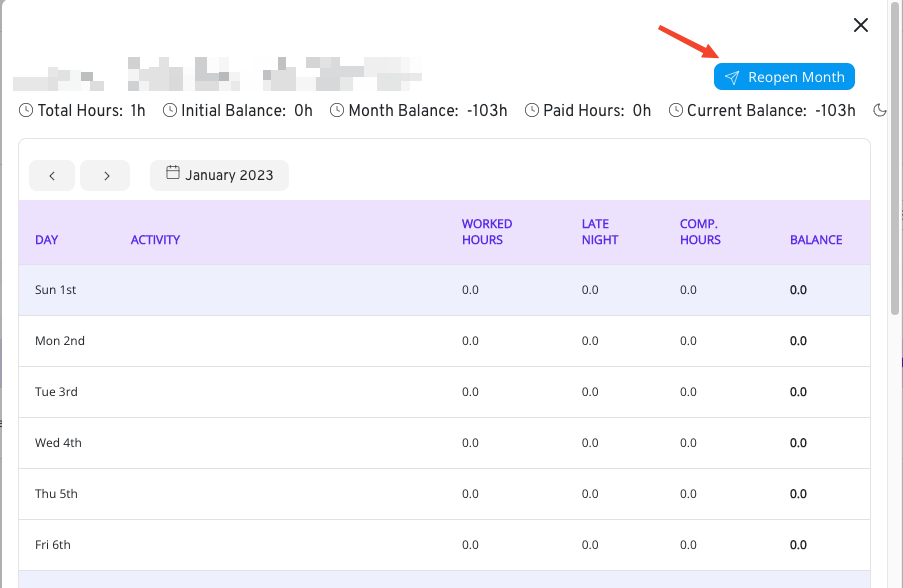Select the Thu 5th row label

pos(56,494)
